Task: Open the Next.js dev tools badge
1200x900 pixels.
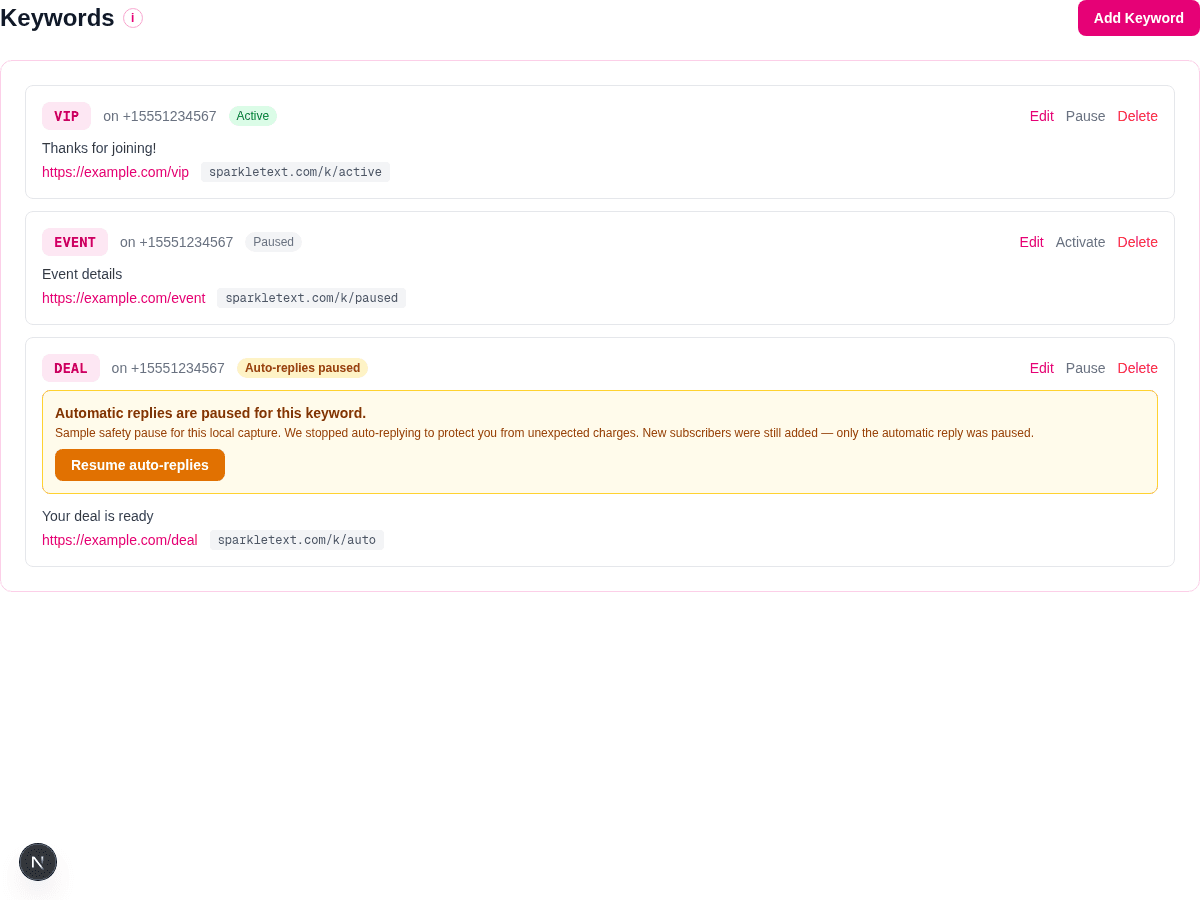Action: click(x=38, y=862)
